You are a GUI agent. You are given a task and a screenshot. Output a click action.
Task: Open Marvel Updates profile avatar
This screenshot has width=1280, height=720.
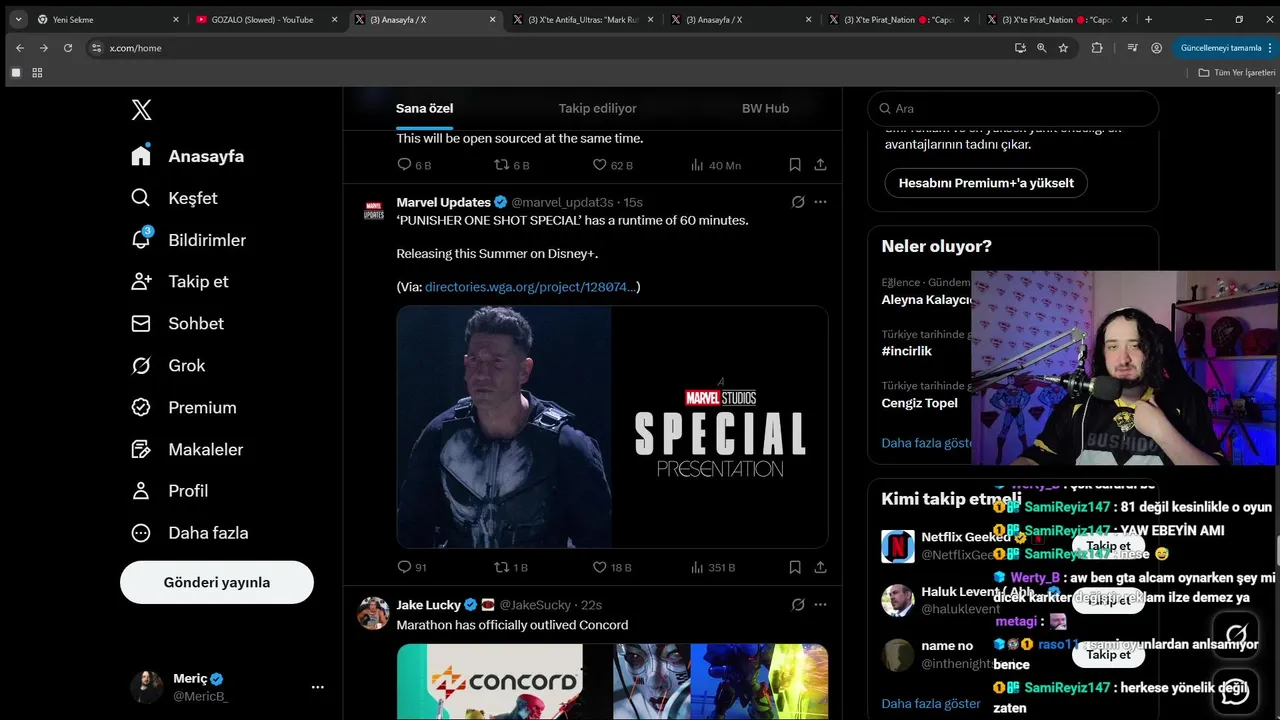point(374,211)
